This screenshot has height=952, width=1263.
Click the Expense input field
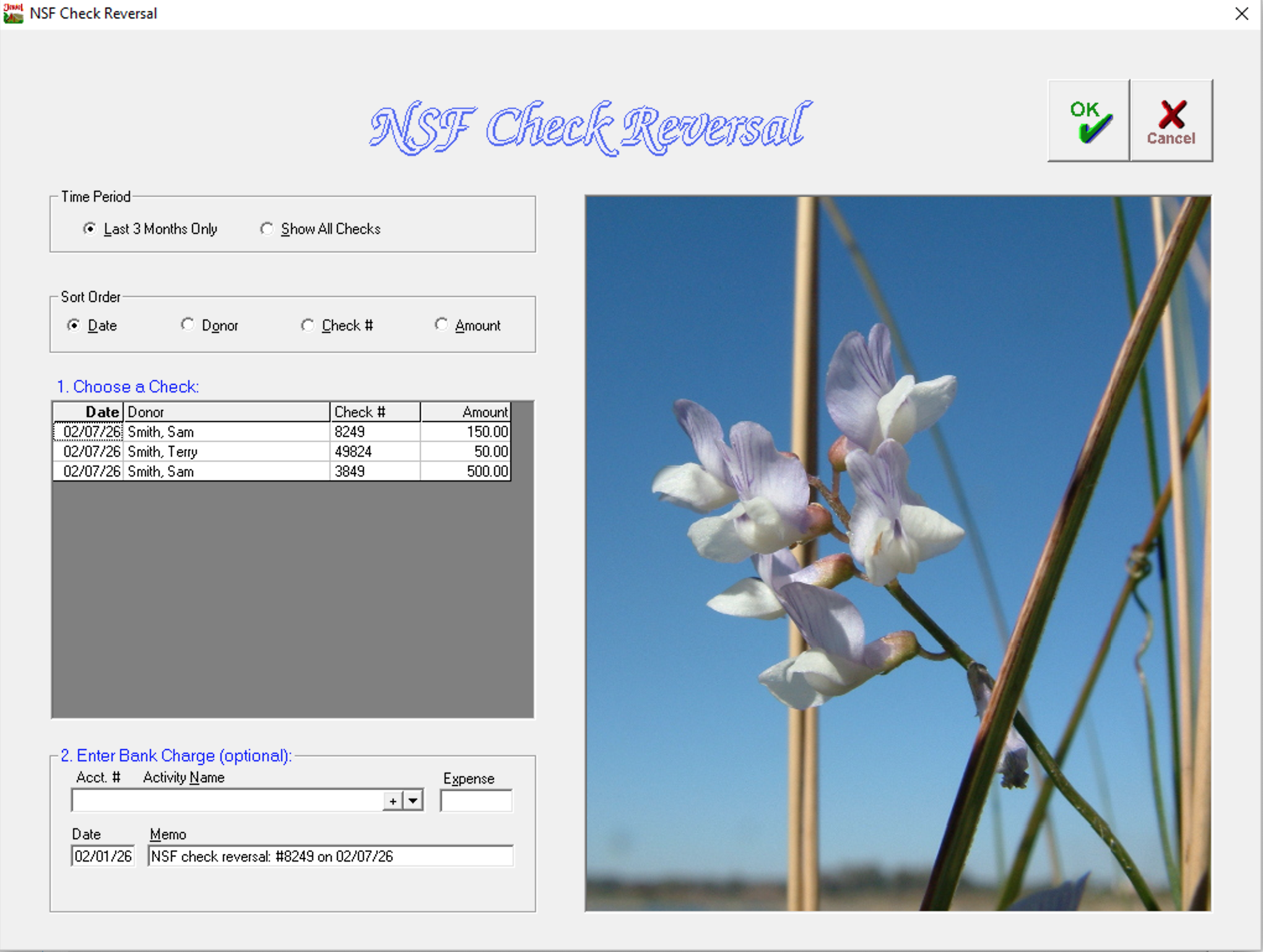coord(475,801)
